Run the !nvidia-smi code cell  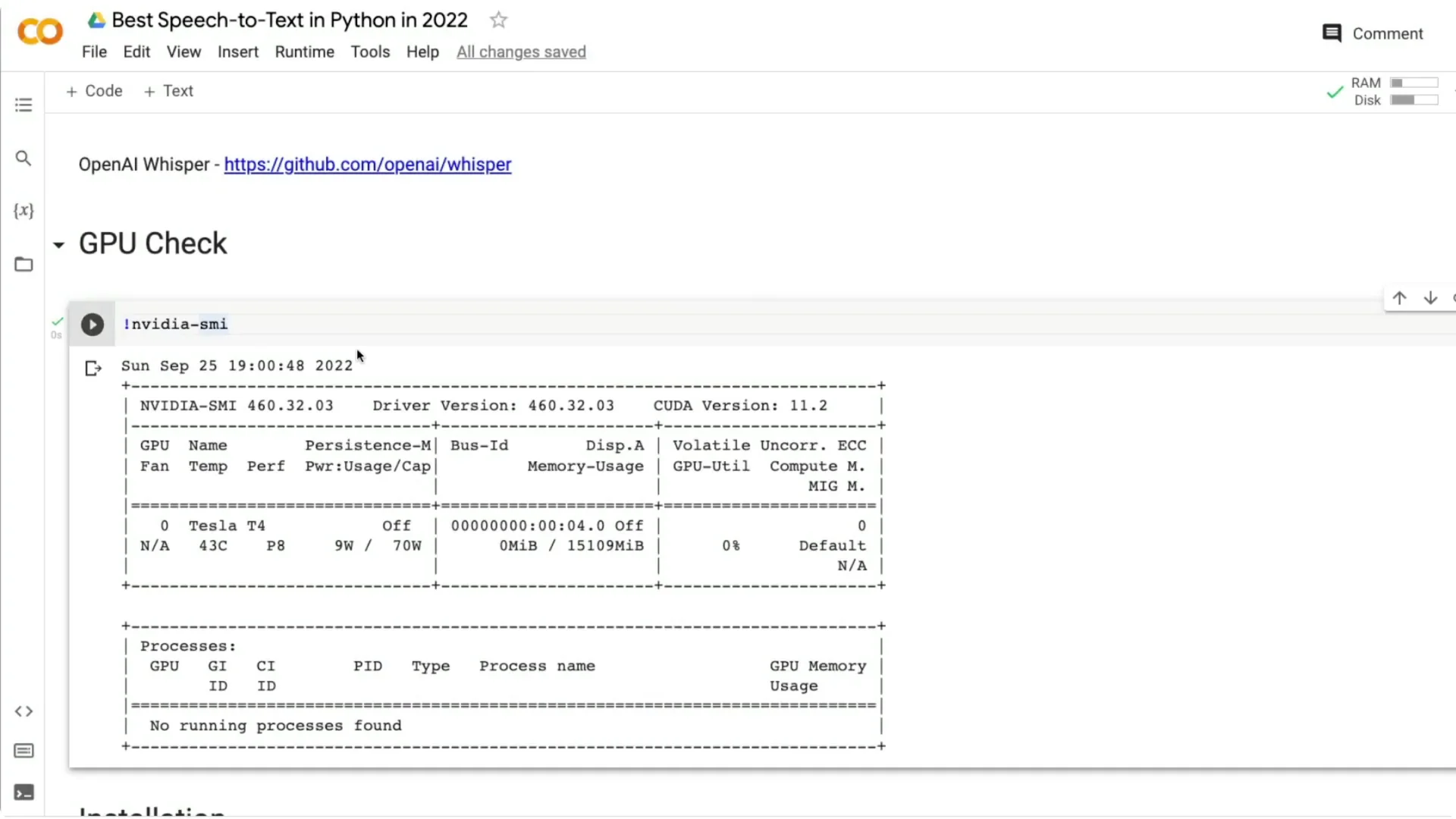[92, 324]
